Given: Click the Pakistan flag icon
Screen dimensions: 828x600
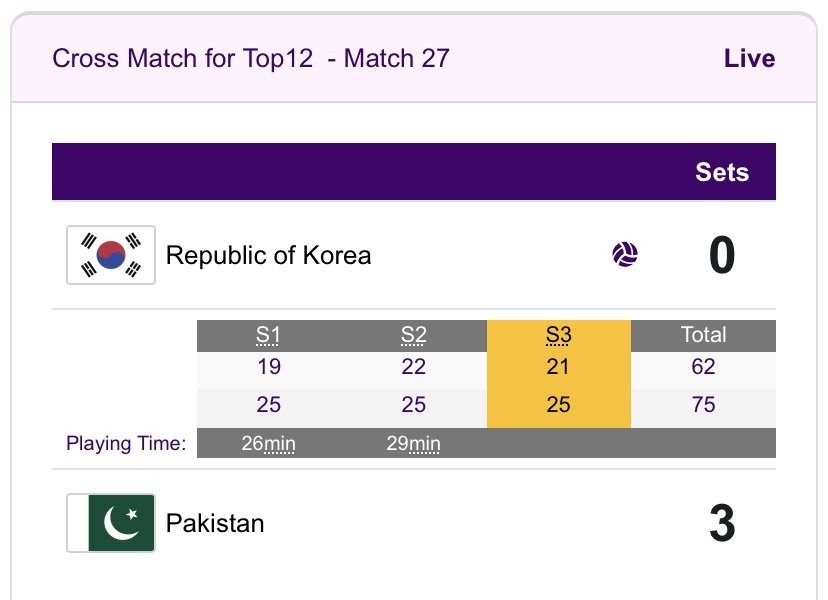Looking at the screenshot, I should [111, 523].
